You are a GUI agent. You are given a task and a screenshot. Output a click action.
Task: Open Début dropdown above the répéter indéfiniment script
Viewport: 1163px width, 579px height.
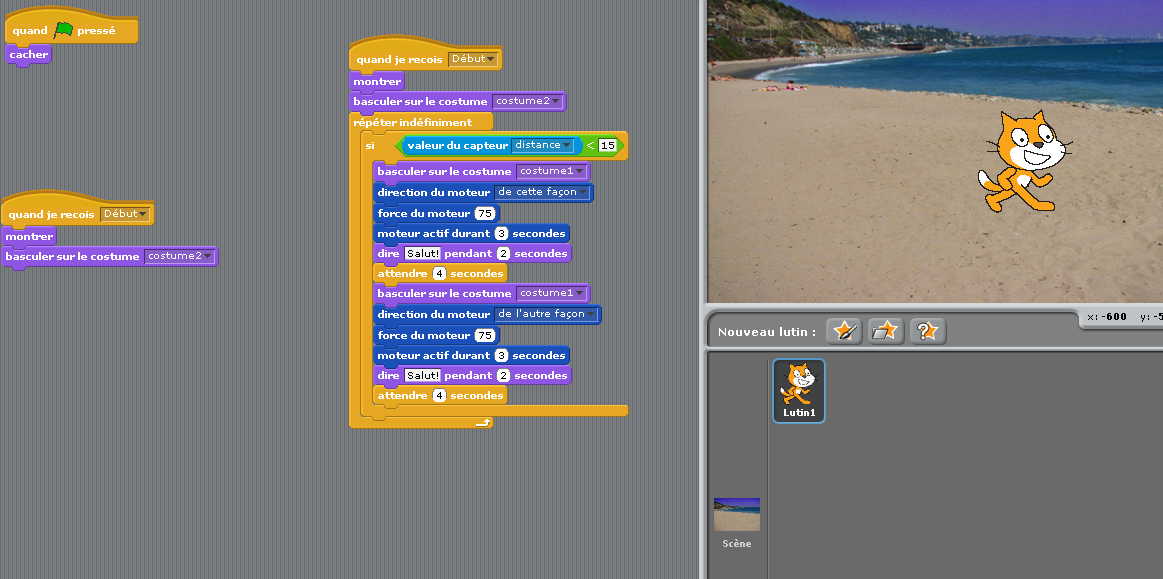(x=473, y=59)
